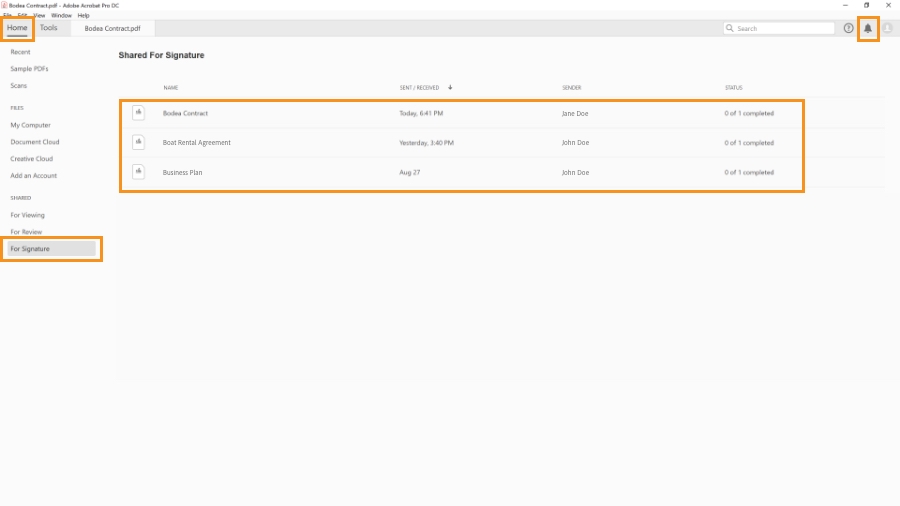
Task: Open the Bodea Contract.pdf document tab
Action: [x=112, y=28]
